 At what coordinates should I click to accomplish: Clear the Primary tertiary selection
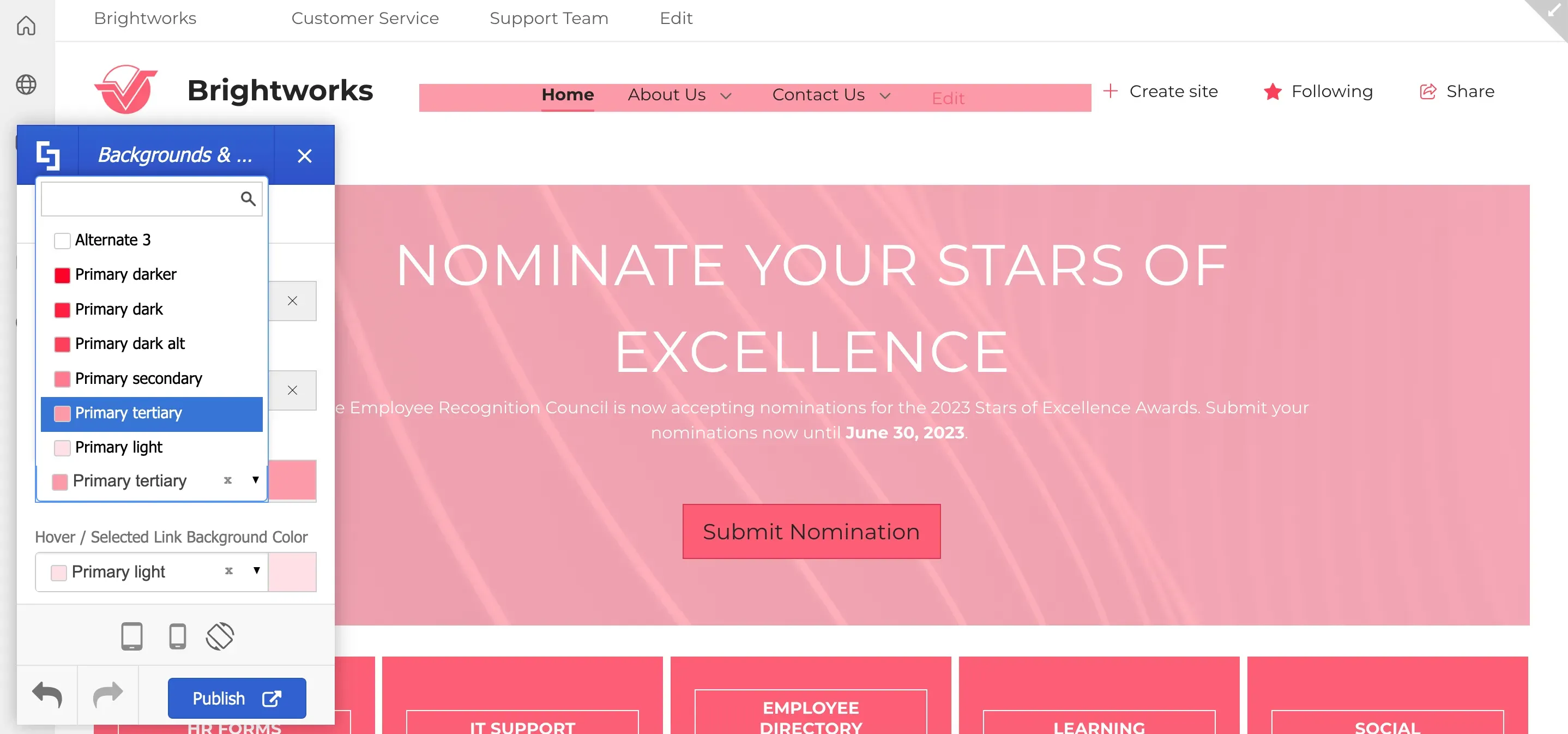point(228,480)
